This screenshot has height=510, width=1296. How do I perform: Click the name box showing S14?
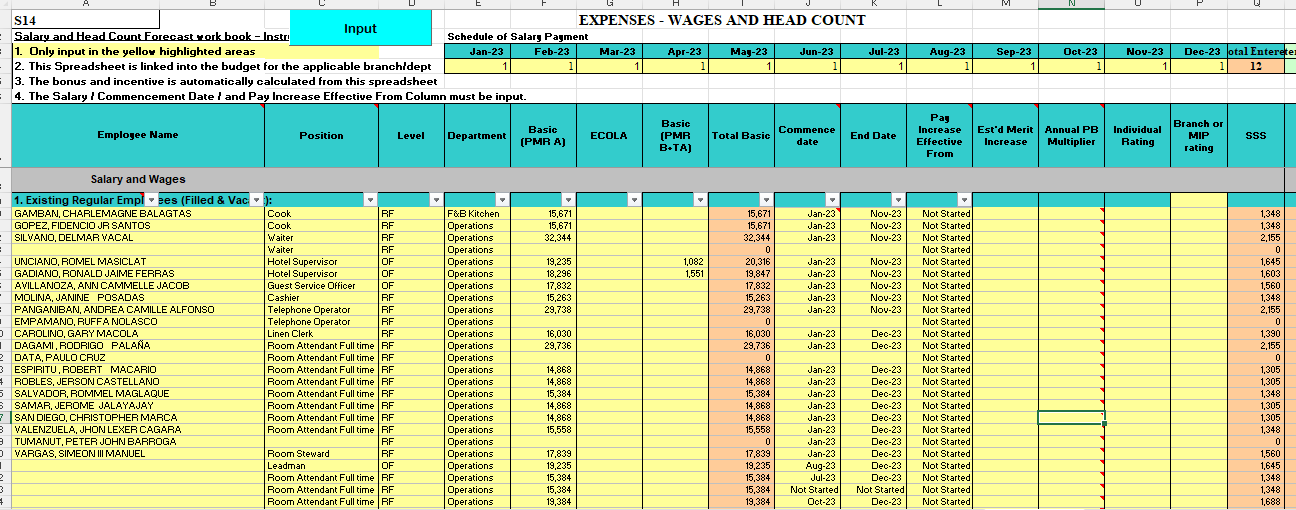pyautogui.click(x=86, y=20)
